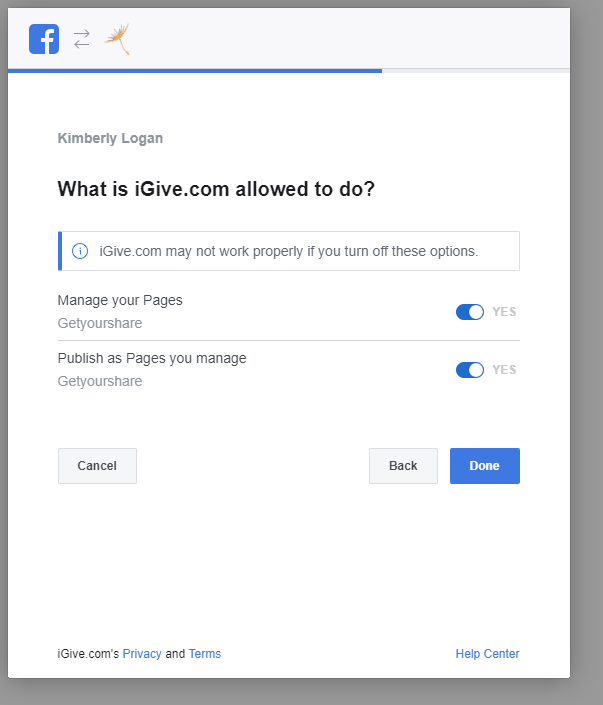Click the Done button
The image size is (603, 705).
[x=485, y=466]
